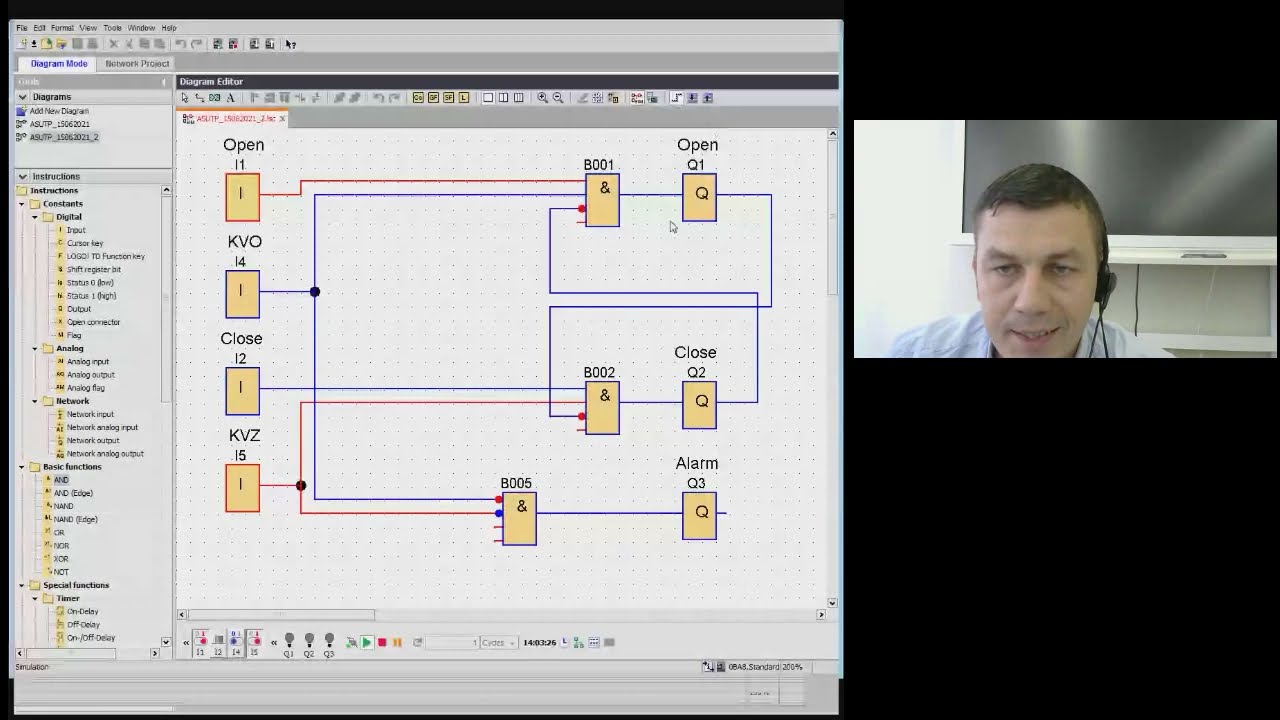The width and height of the screenshot is (1280, 720).
Task: Upload LOGO to PC icon in main toolbar
Action: (270, 44)
